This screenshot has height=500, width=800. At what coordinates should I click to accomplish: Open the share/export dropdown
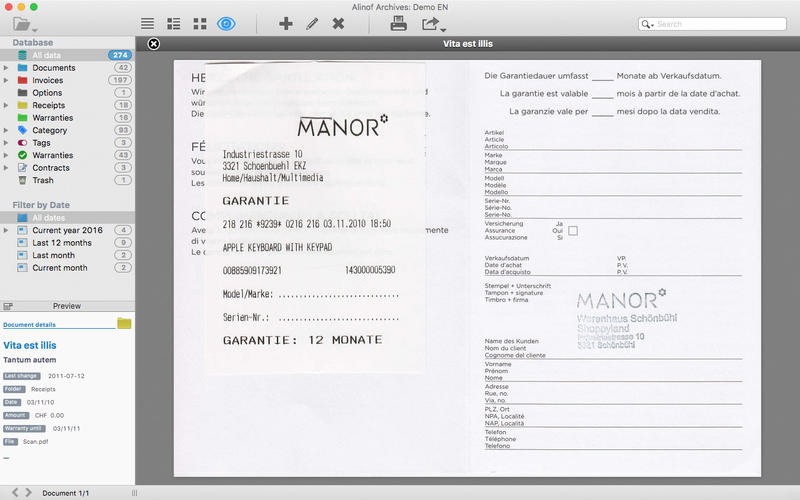(433, 24)
